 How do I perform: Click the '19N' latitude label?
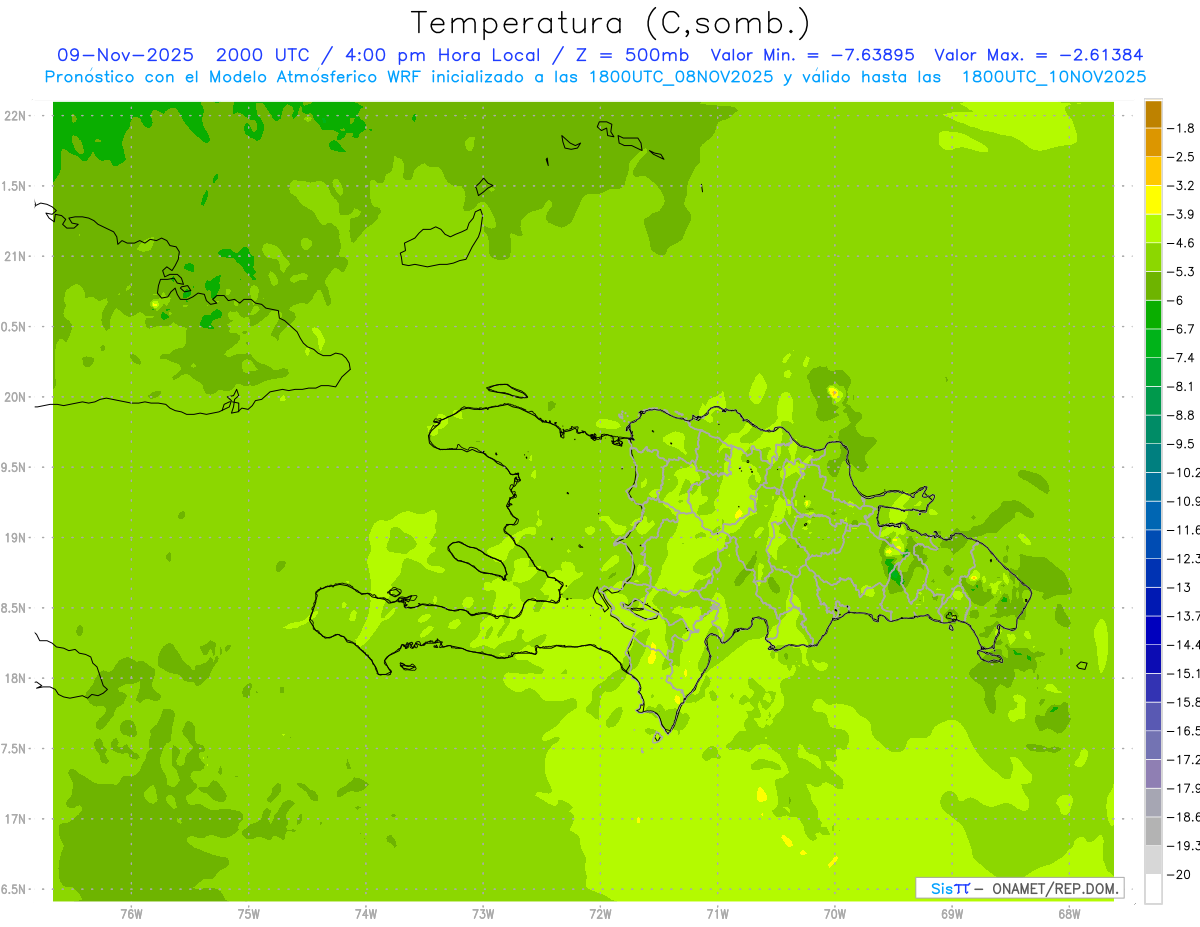click(15, 538)
